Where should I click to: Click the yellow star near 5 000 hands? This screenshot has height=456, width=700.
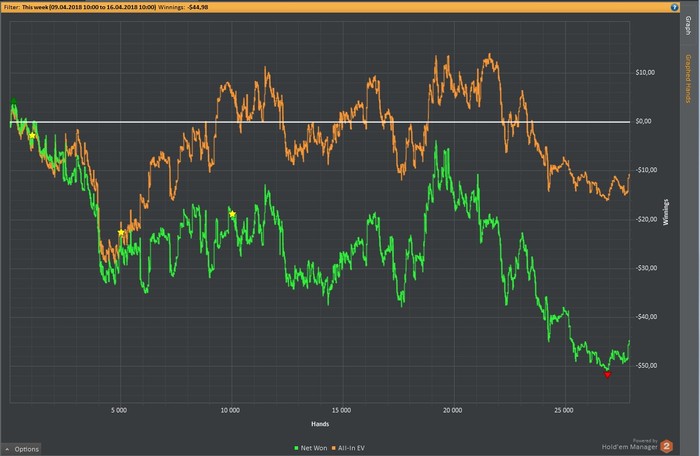(121, 232)
